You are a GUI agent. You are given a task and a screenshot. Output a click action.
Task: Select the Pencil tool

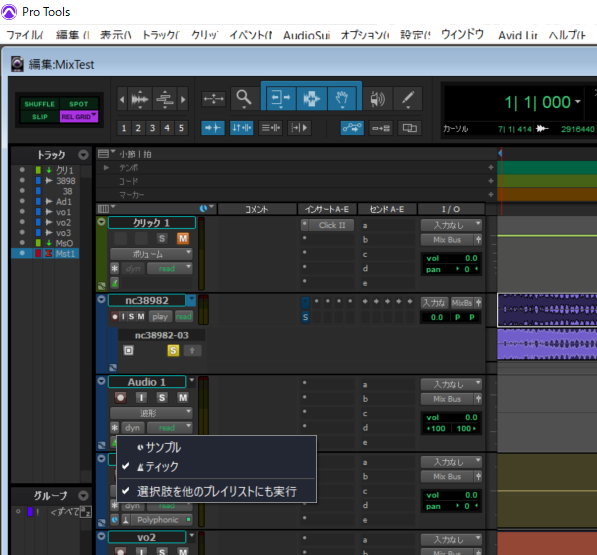[408, 99]
